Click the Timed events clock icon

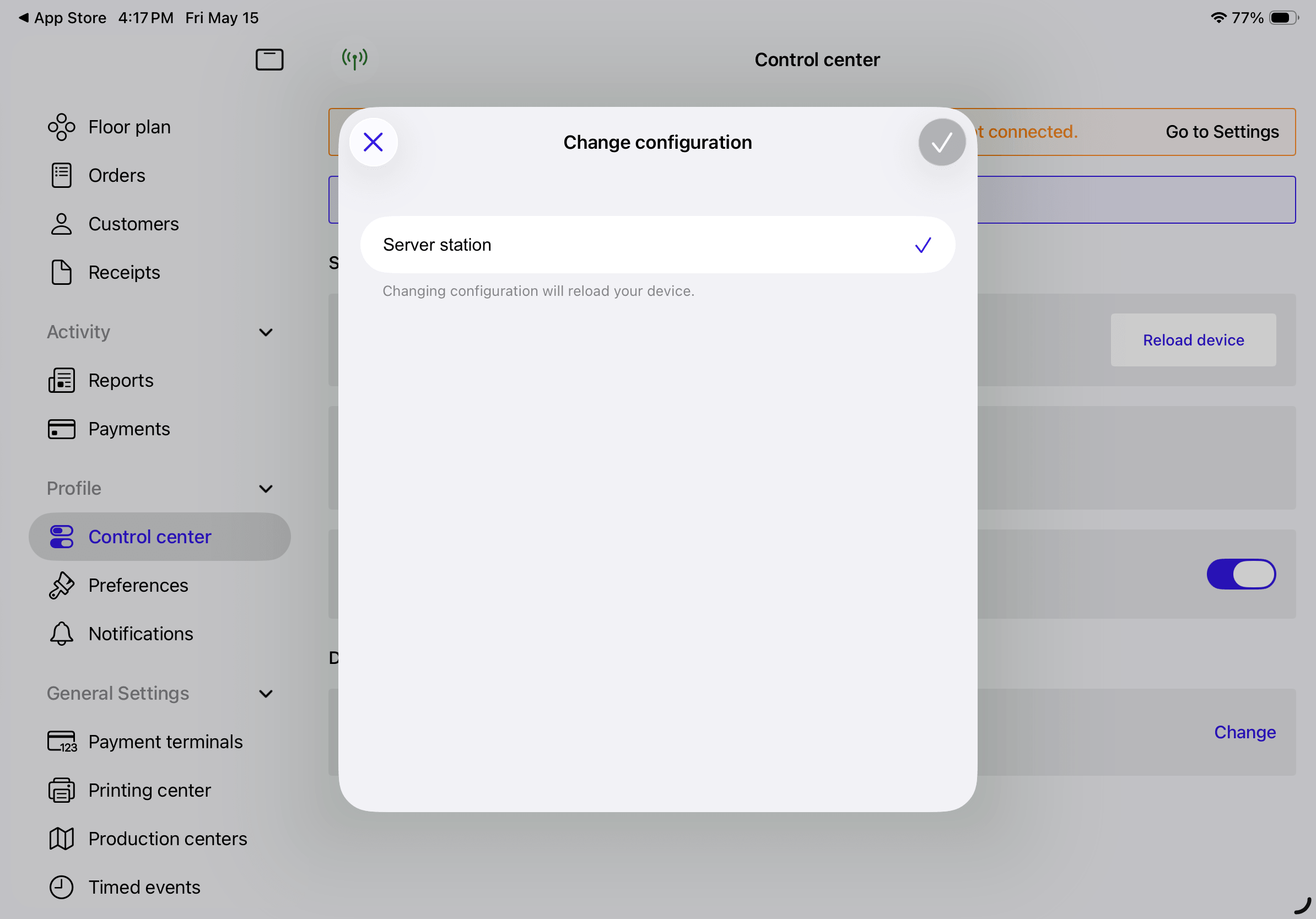[61, 887]
